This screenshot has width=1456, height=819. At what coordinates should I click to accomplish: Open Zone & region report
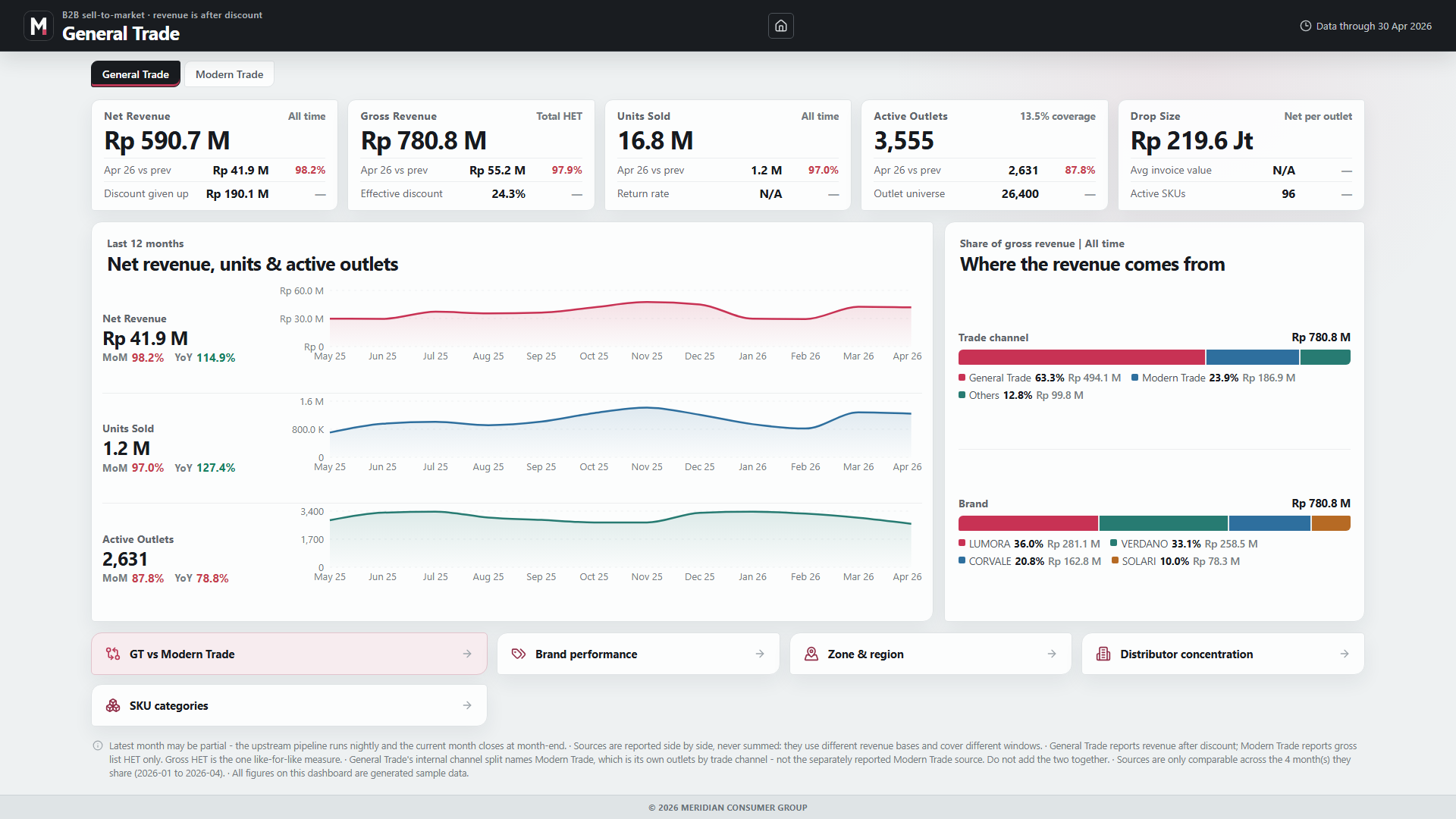click(x=930, y=654)
